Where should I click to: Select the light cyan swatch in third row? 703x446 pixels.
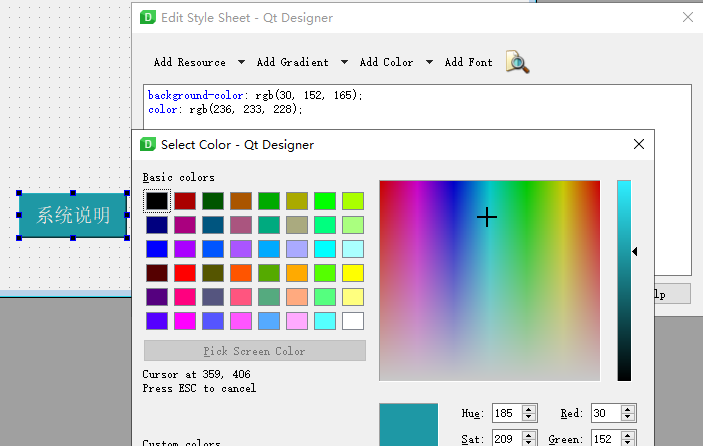353,249
